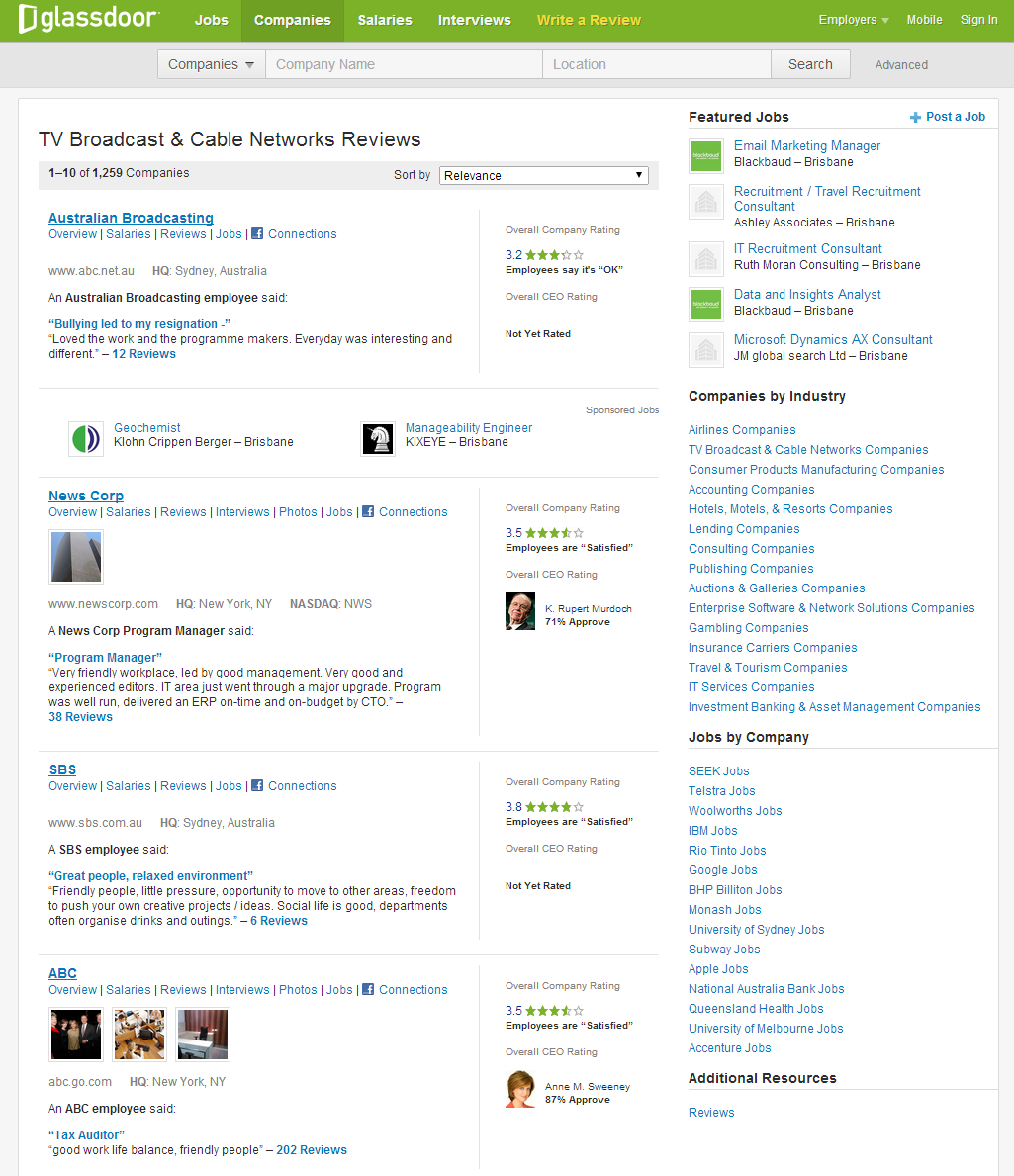The height and width of the screenshot is (1176, 1014).
Task: Click placeholder logo beside IT Recruitment Consultant
Action: [706, 259]
